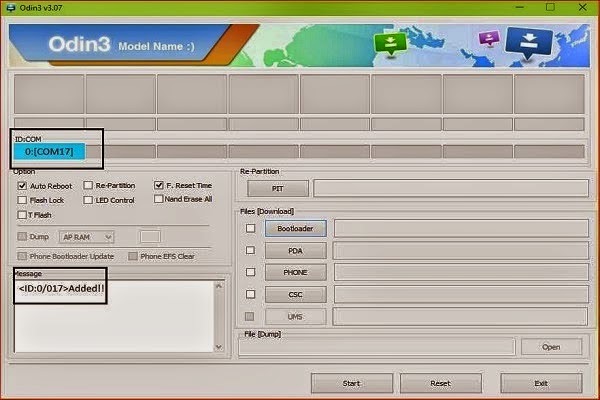Click the green download icon in banner
Screen dimensions: 600x400
coord(390,44)
